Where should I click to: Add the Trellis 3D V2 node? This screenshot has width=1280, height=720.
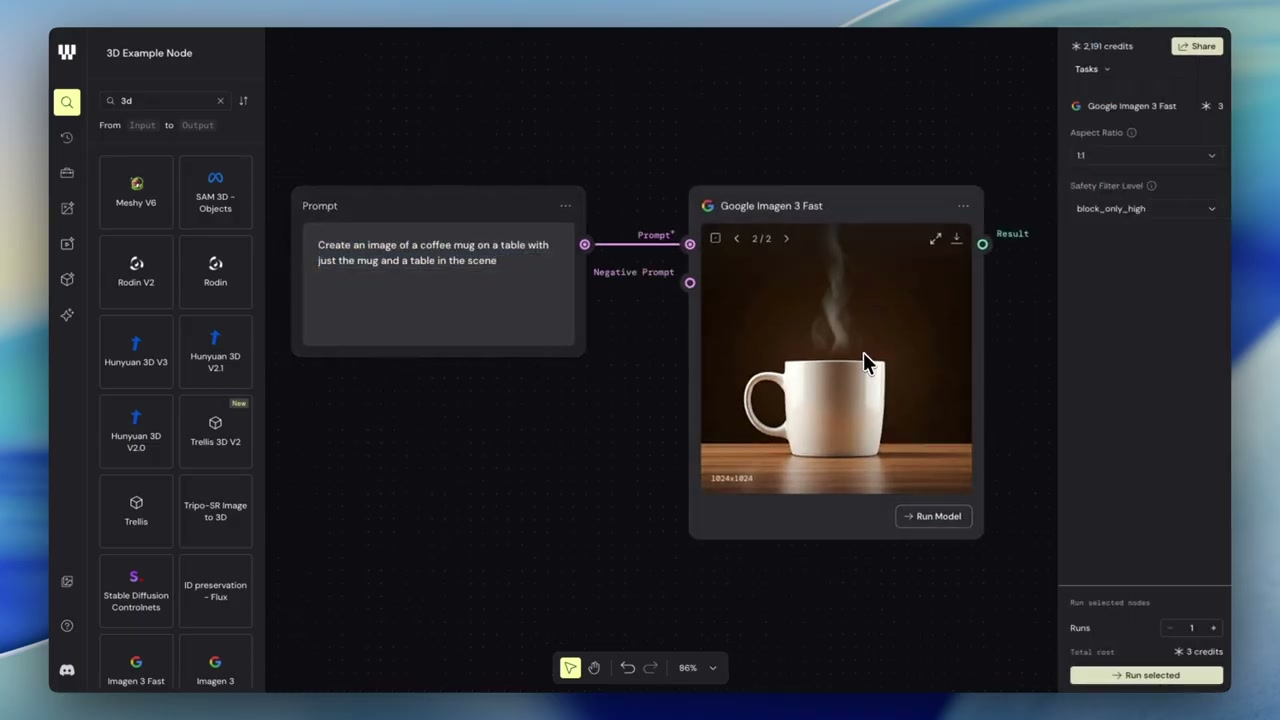(x=215, y=432)
